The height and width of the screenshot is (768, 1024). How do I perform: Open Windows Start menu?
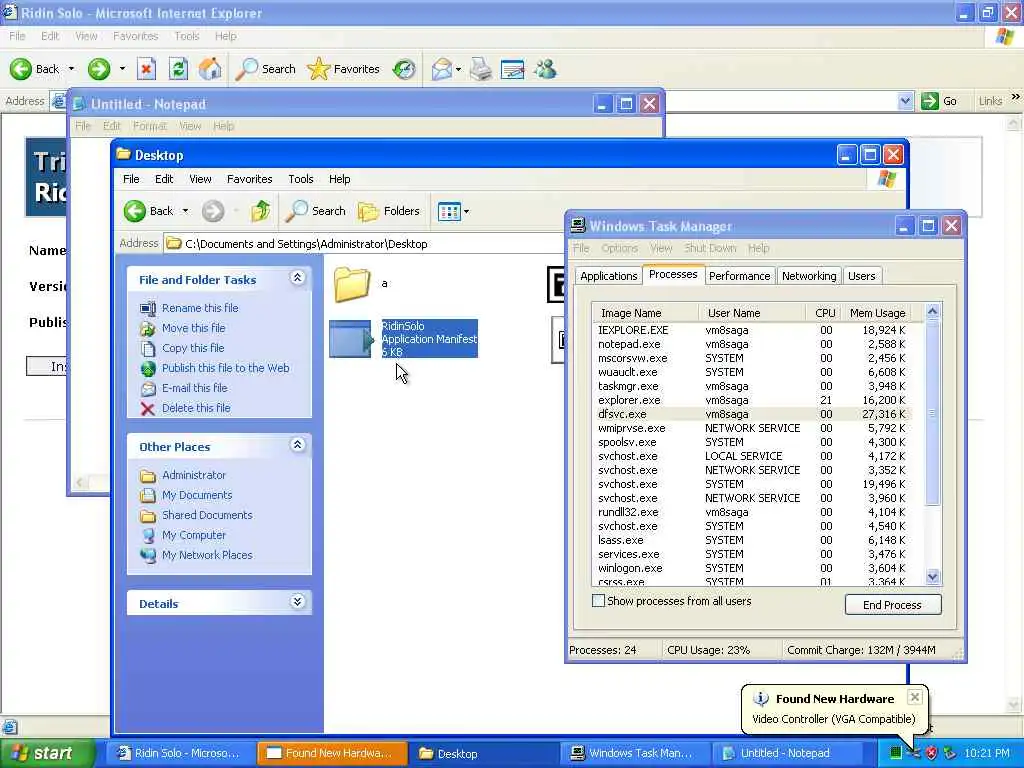coord(46,753)
